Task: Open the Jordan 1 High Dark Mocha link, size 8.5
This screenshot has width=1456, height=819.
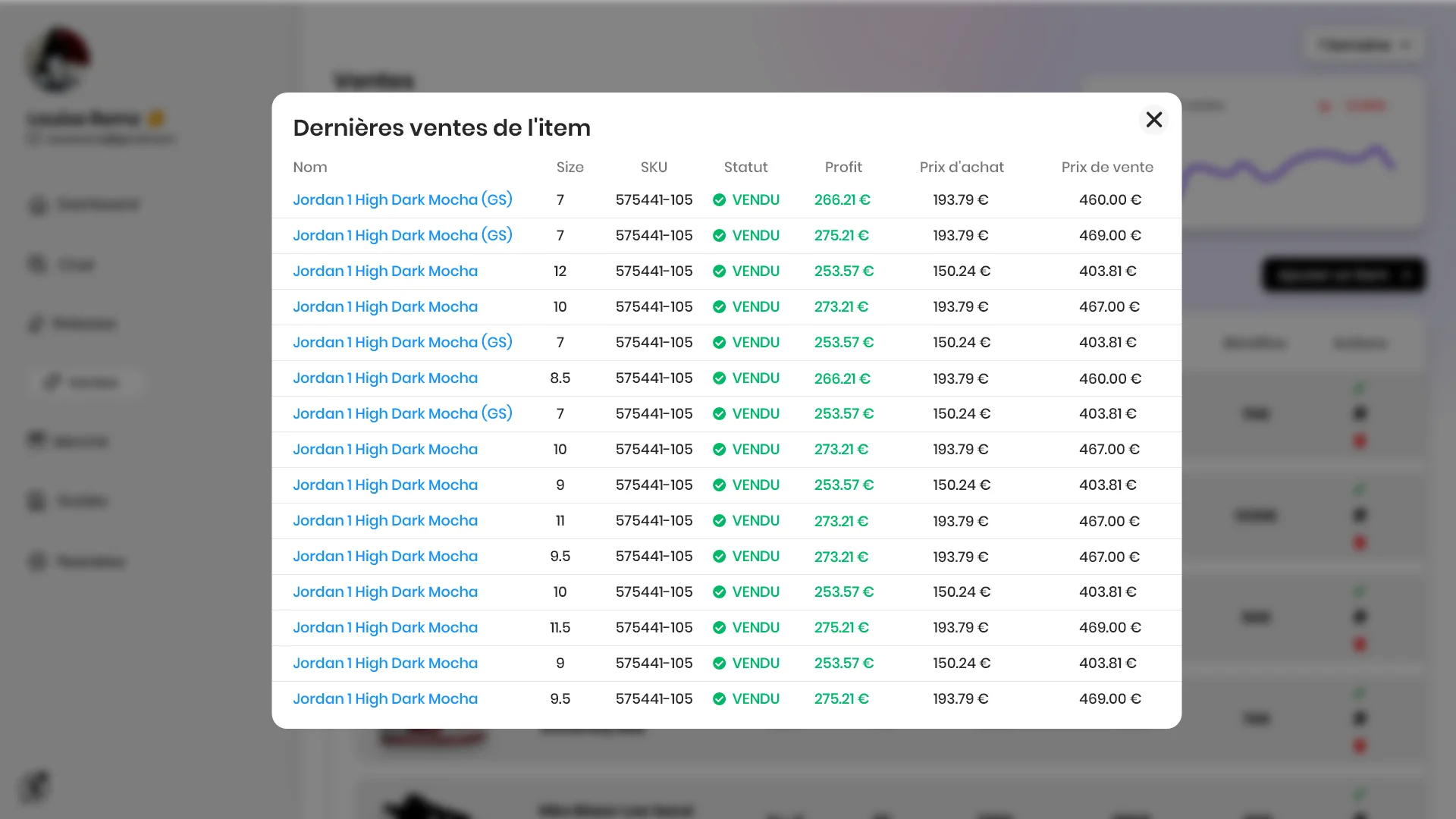Action: click(385, 378)
